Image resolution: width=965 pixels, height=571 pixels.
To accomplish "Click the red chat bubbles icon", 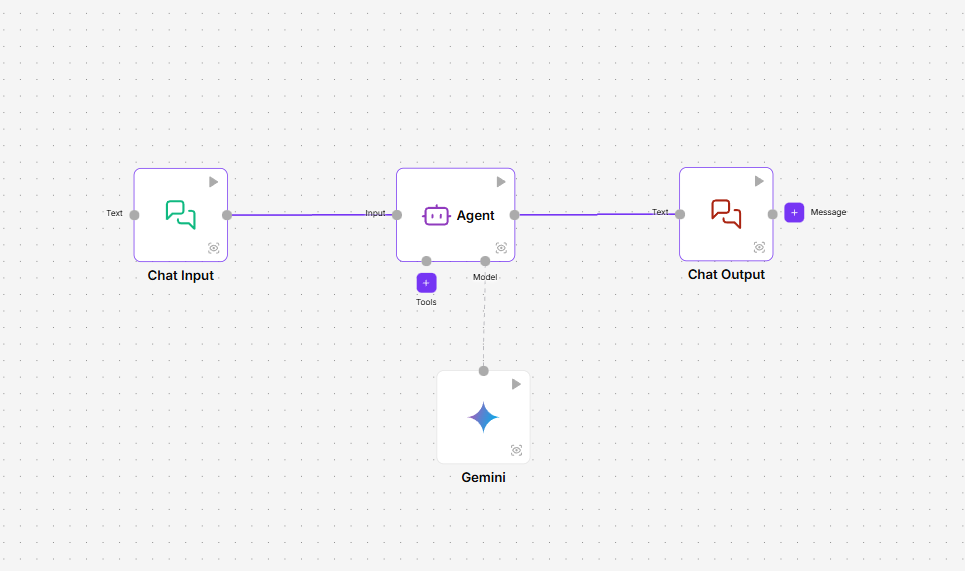I will (726, 213).
